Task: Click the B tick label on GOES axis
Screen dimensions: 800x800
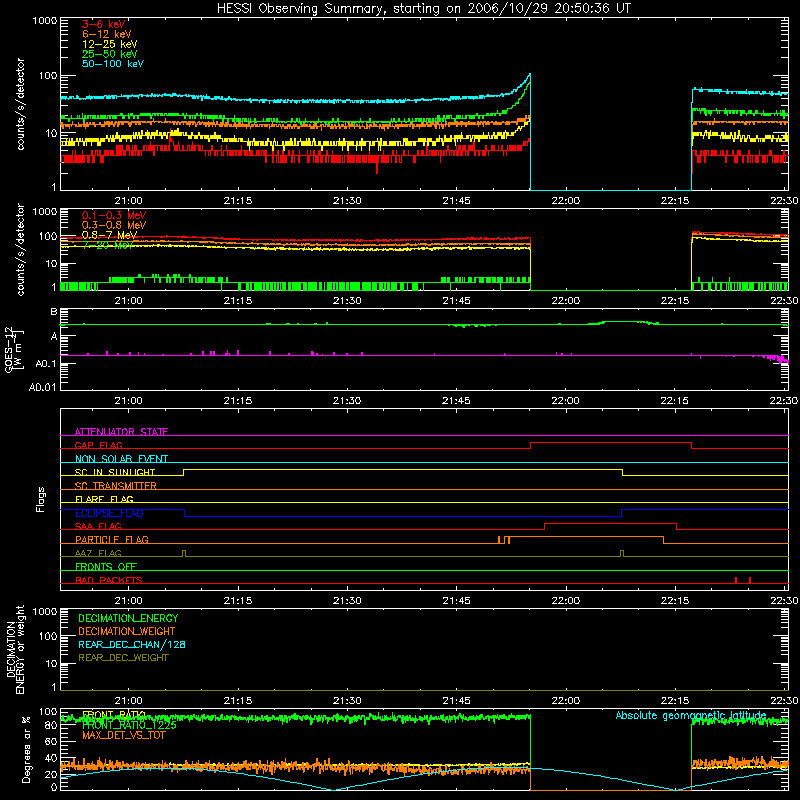Action: click(x=54, y=312)
